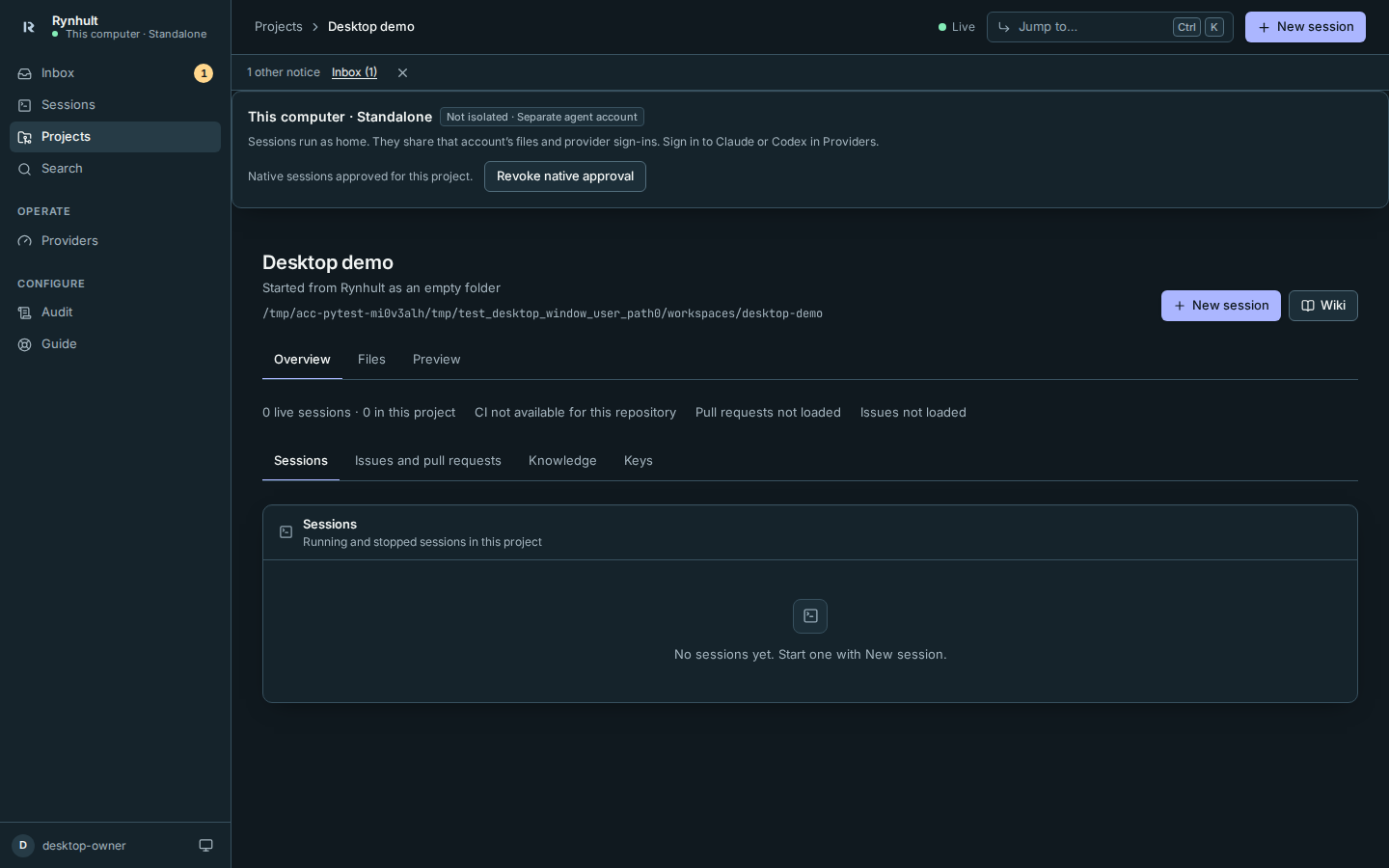Go to Sessions in the sidebar
Screen dimensions: 1389x868
tap(115, 105)
